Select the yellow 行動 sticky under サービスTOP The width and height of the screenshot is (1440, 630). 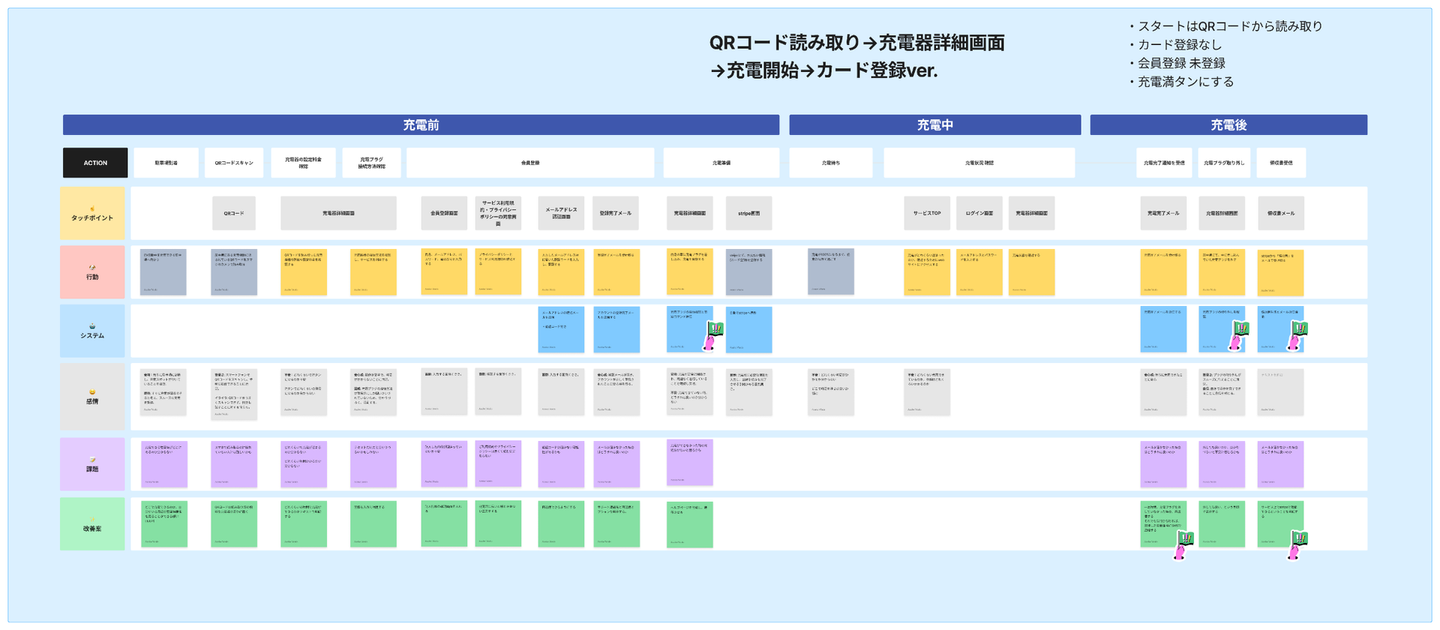(x=927, y=272)
